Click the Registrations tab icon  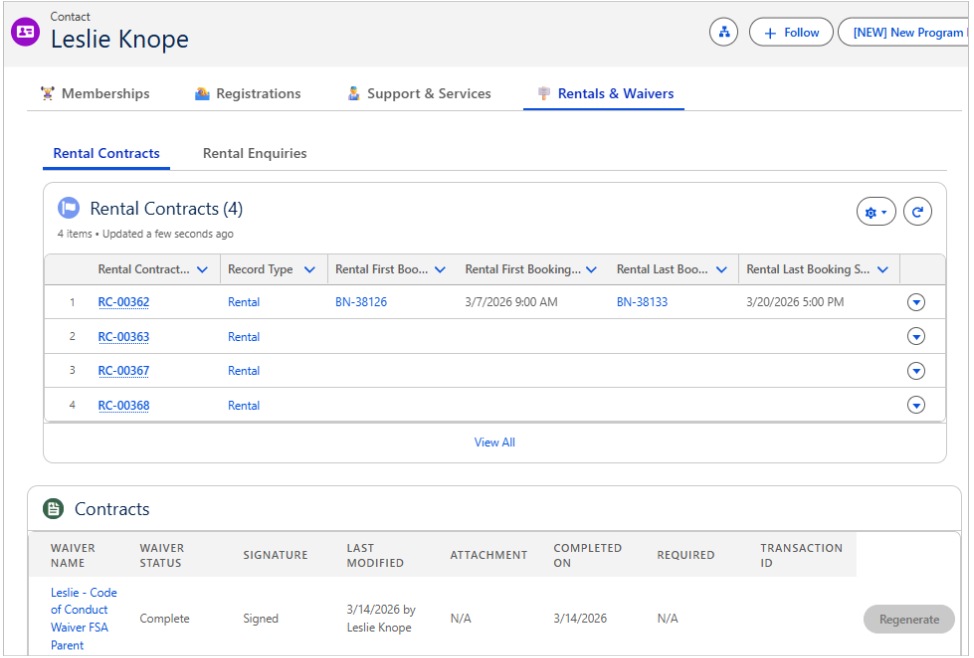point(202,94)
